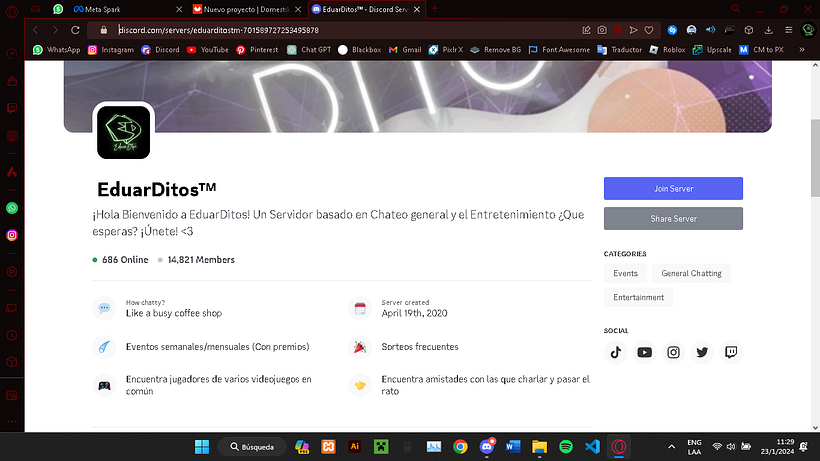
Task: Open Spotify from the taskbar
Action: point(566,447)
